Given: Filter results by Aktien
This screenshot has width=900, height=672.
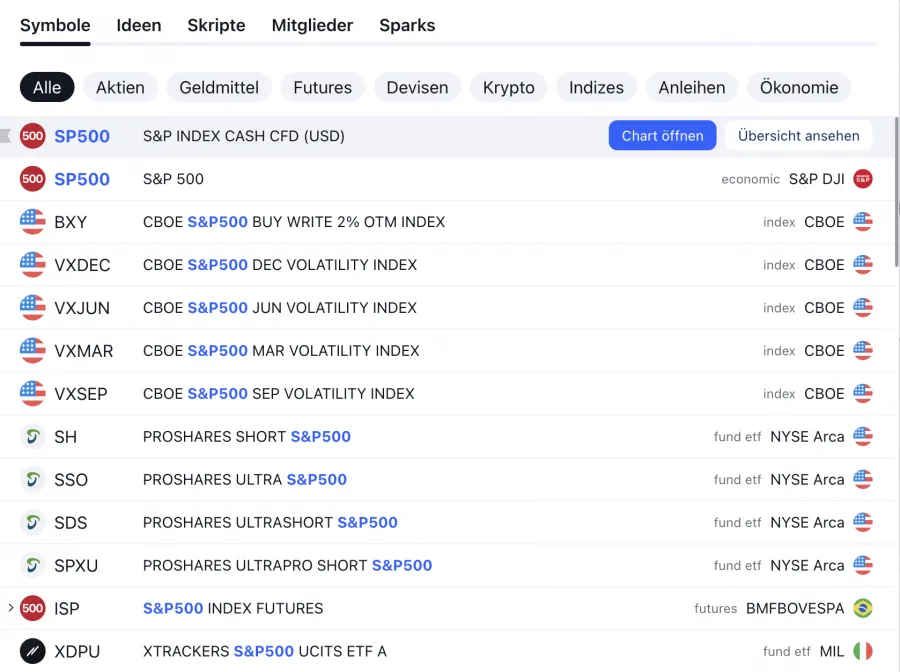Looking at the screenshot, I should pos(120,88).
